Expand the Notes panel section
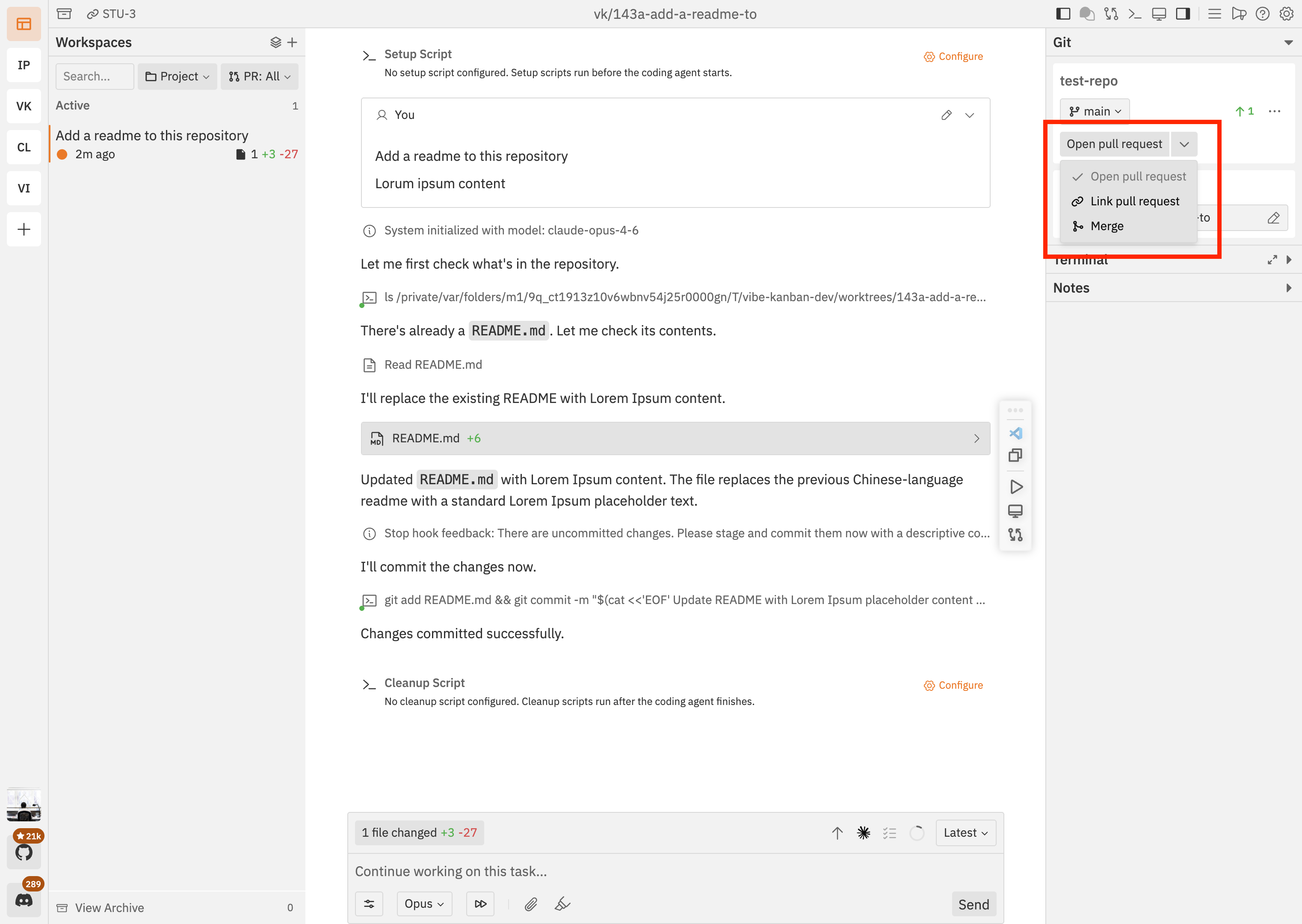 (1173, 288)
